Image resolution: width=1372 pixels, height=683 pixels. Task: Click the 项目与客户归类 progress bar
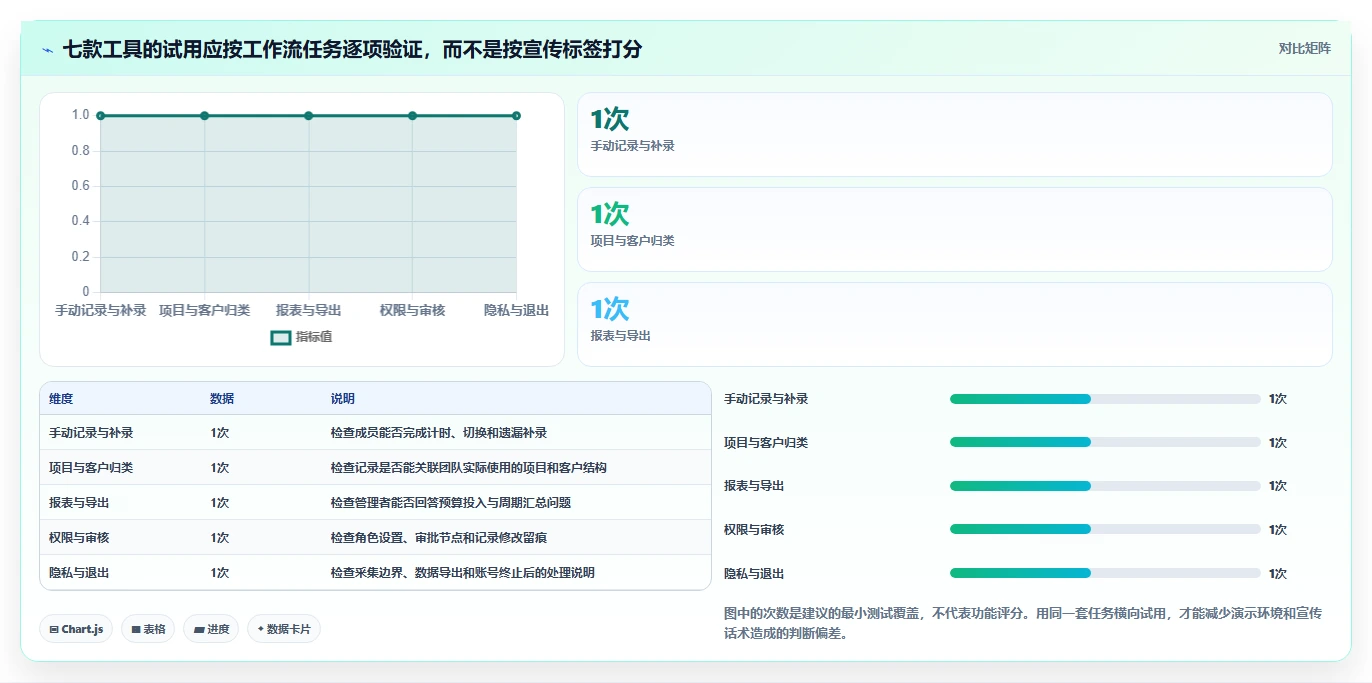1105,442
